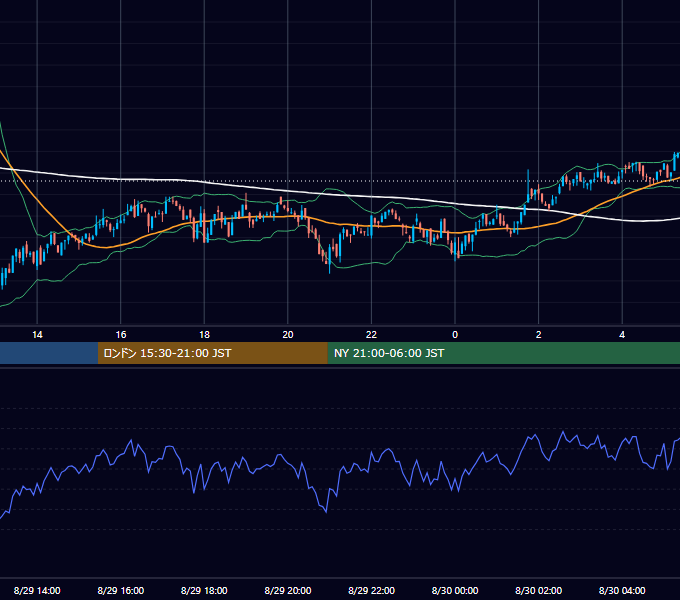Click the 2 hour axis label
Image resolution: width=680 pixels, height=600 pixels.
[539, 335]
